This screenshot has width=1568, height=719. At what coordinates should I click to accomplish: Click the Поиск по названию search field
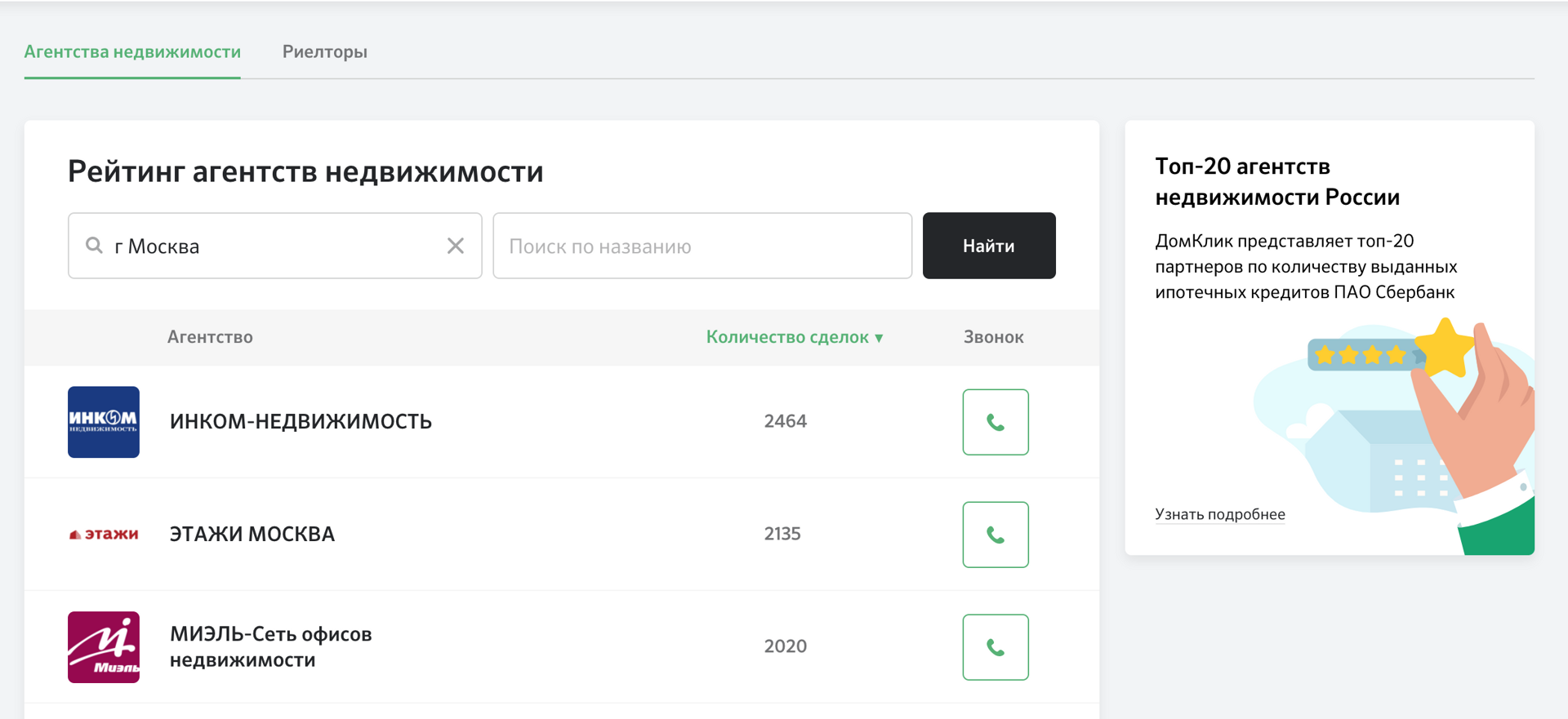click(x=702, y=246)
